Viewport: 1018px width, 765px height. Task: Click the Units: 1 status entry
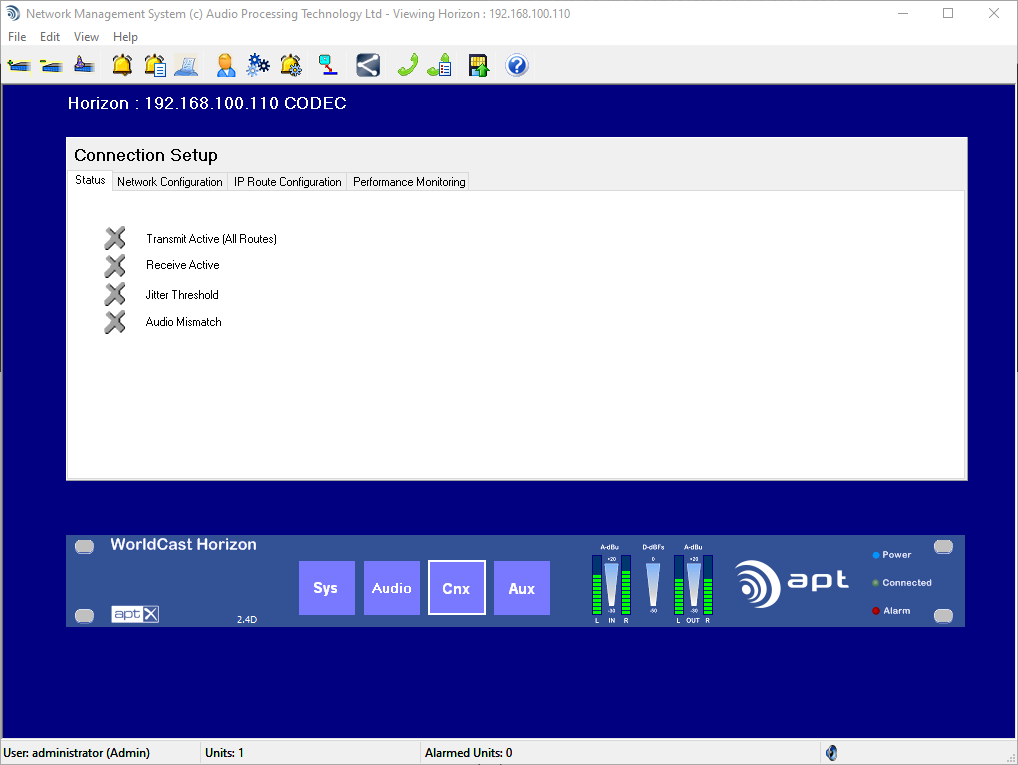pyautogui.click(x=224, y=753)
